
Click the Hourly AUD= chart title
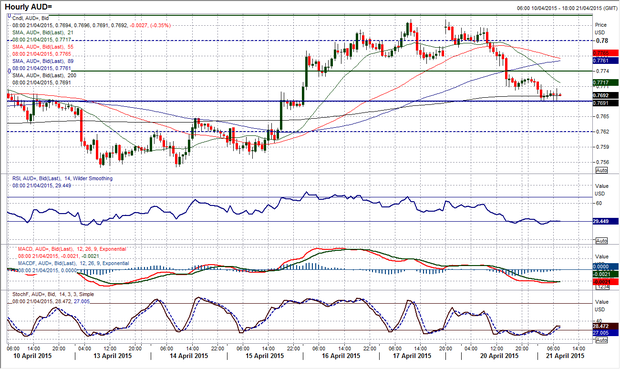coord(28,7)
